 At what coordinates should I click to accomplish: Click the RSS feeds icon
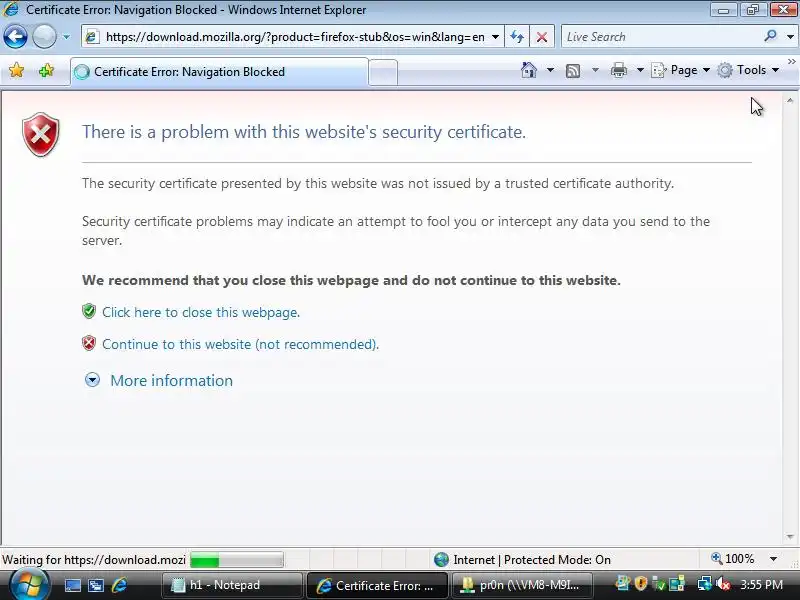click(x=573, y=70)
